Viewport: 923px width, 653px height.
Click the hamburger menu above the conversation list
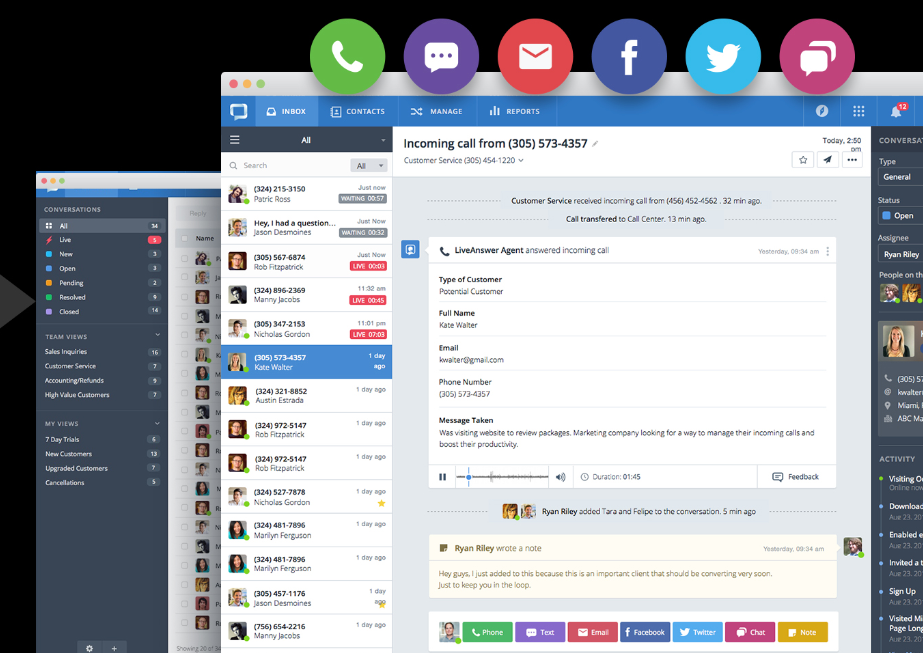click(x=234, y=139)
